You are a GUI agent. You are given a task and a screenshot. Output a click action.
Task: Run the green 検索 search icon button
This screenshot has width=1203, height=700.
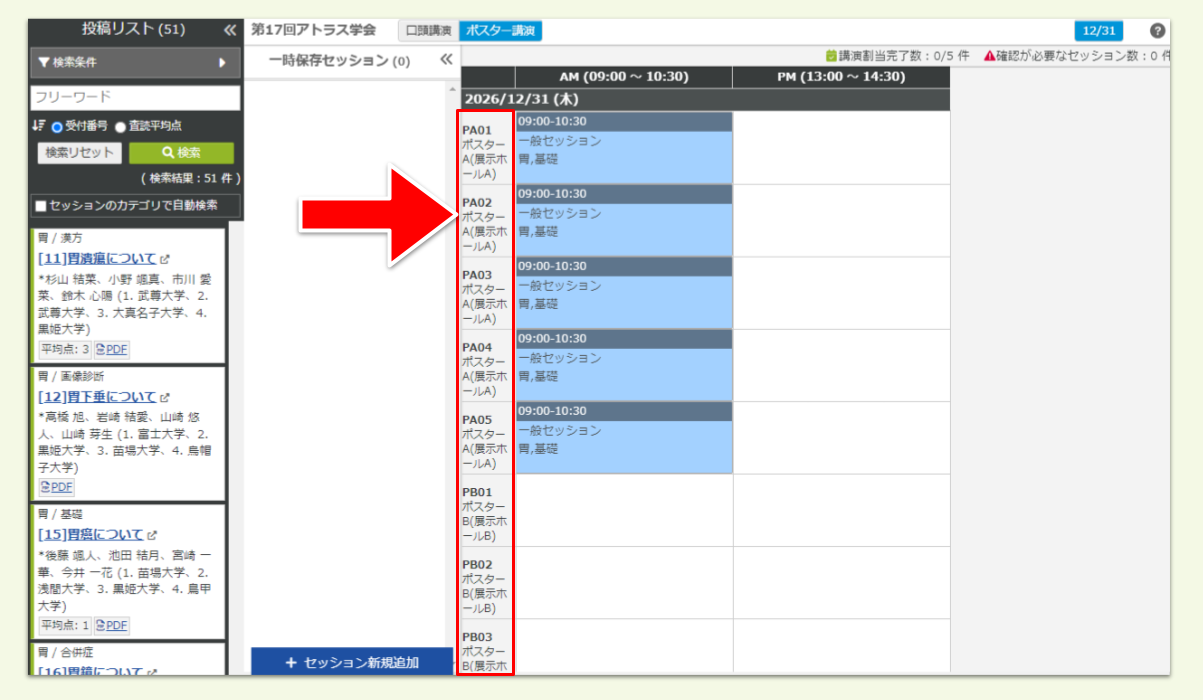[180, 153]
